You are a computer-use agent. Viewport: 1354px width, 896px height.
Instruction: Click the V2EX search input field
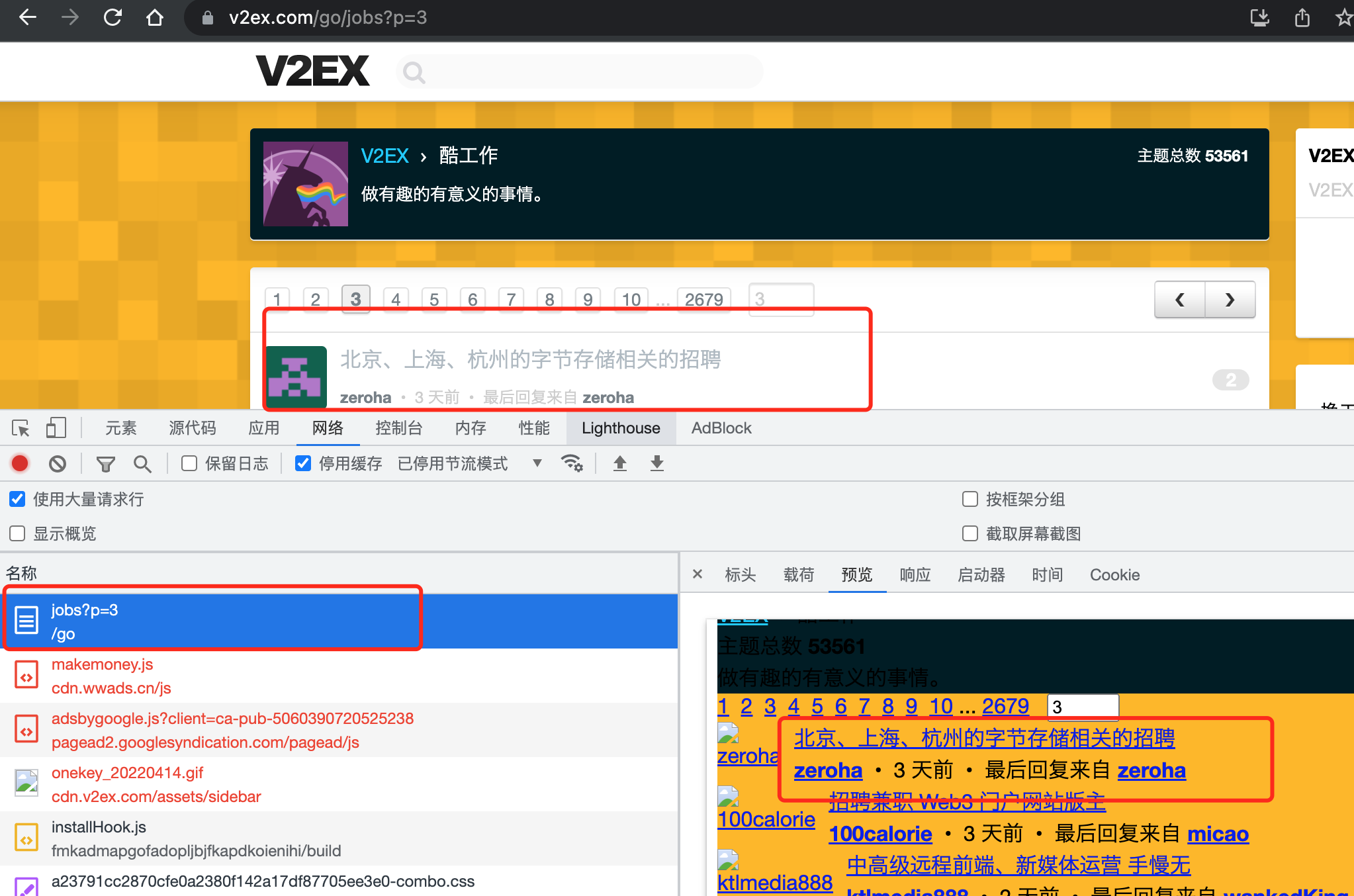(x=579, y=71)
